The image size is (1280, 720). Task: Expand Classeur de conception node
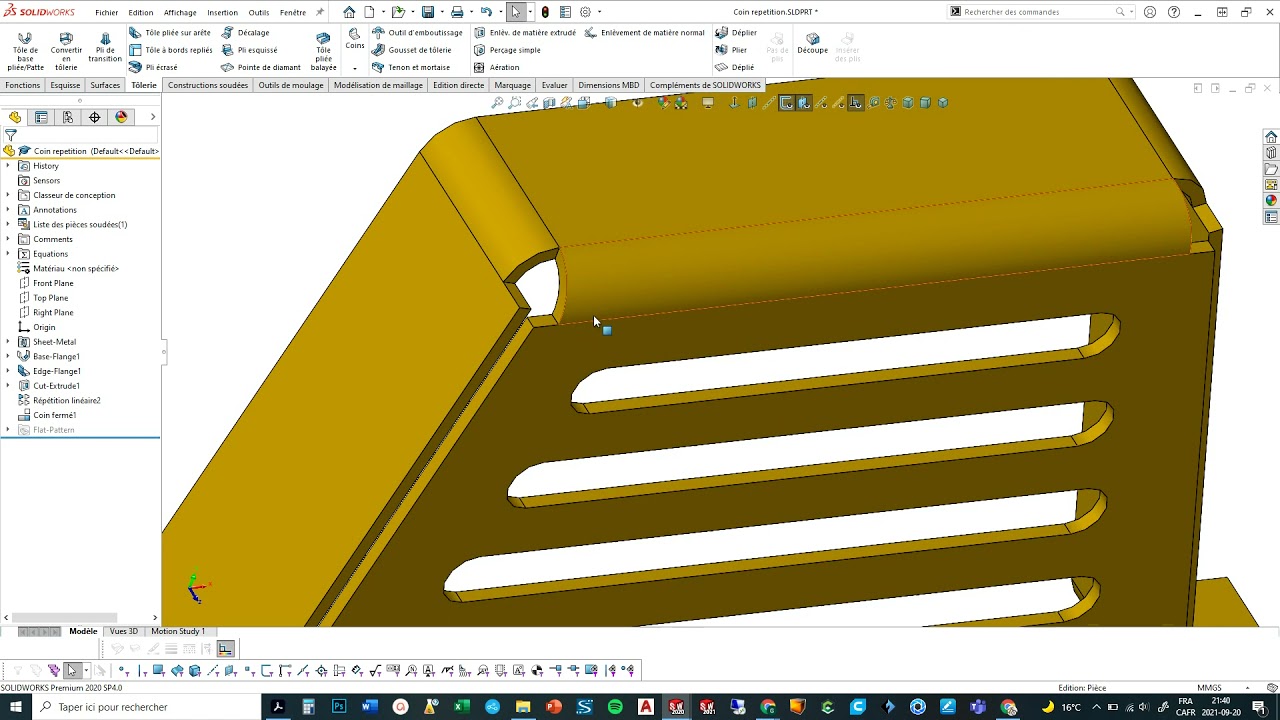[8, 195]
